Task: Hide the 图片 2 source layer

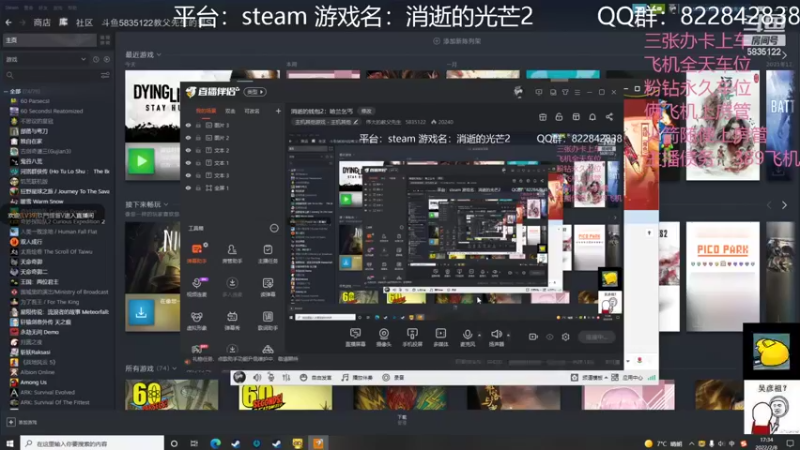Action: click(x=188, y=138)
